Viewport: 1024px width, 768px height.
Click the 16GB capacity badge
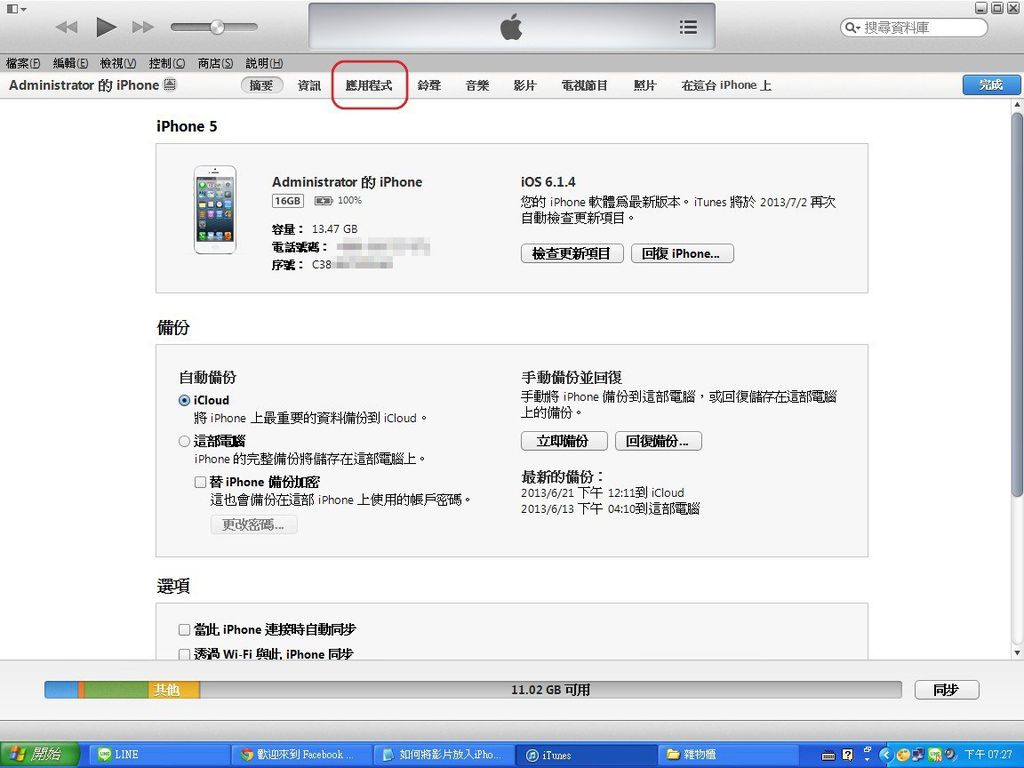287,200
